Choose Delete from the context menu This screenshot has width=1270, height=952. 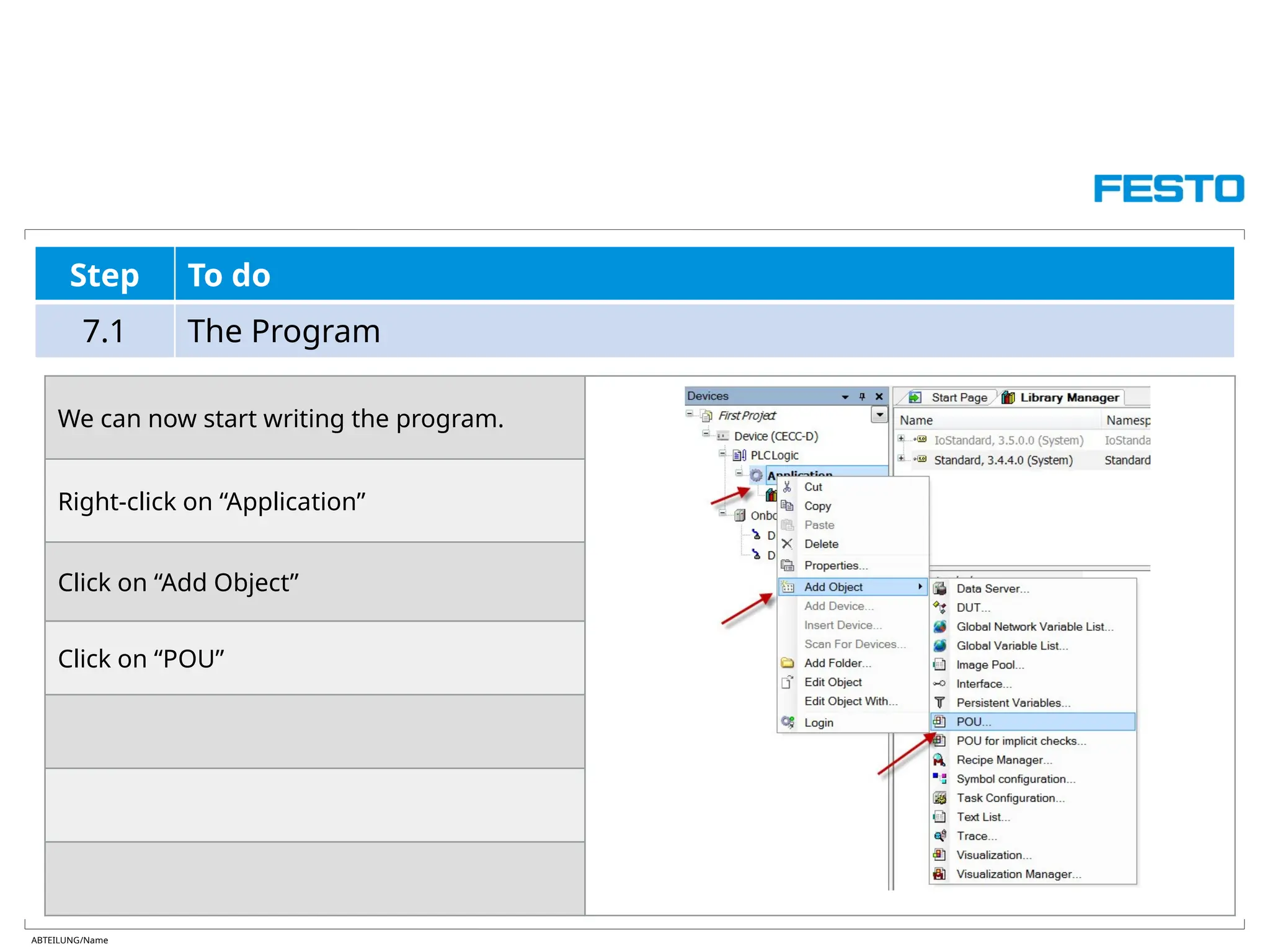[x=853, y=544]
